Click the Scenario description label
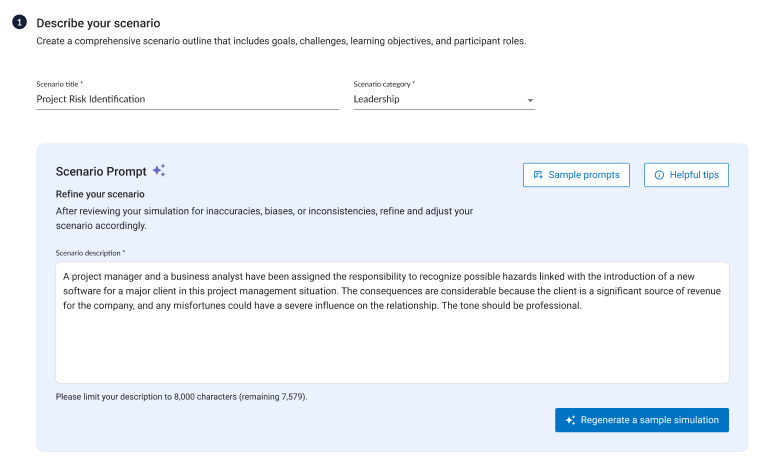The image size is (764, 468). point(90,253)
